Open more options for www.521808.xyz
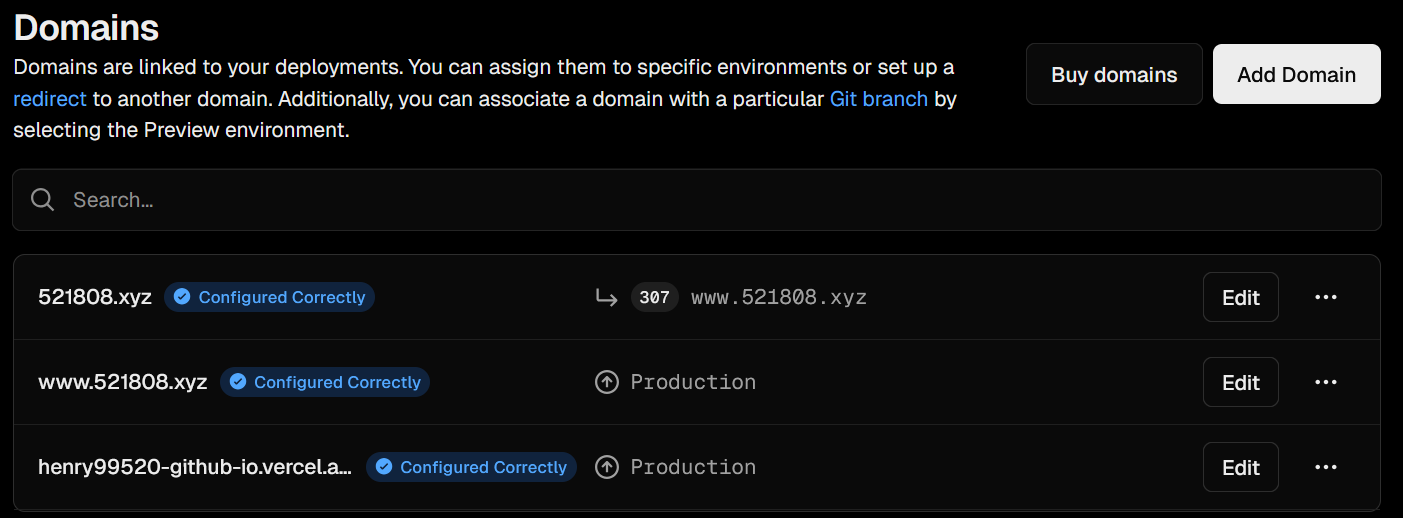The height and width of the screenshot is (518, 1403). click(x=1326, y=382)
